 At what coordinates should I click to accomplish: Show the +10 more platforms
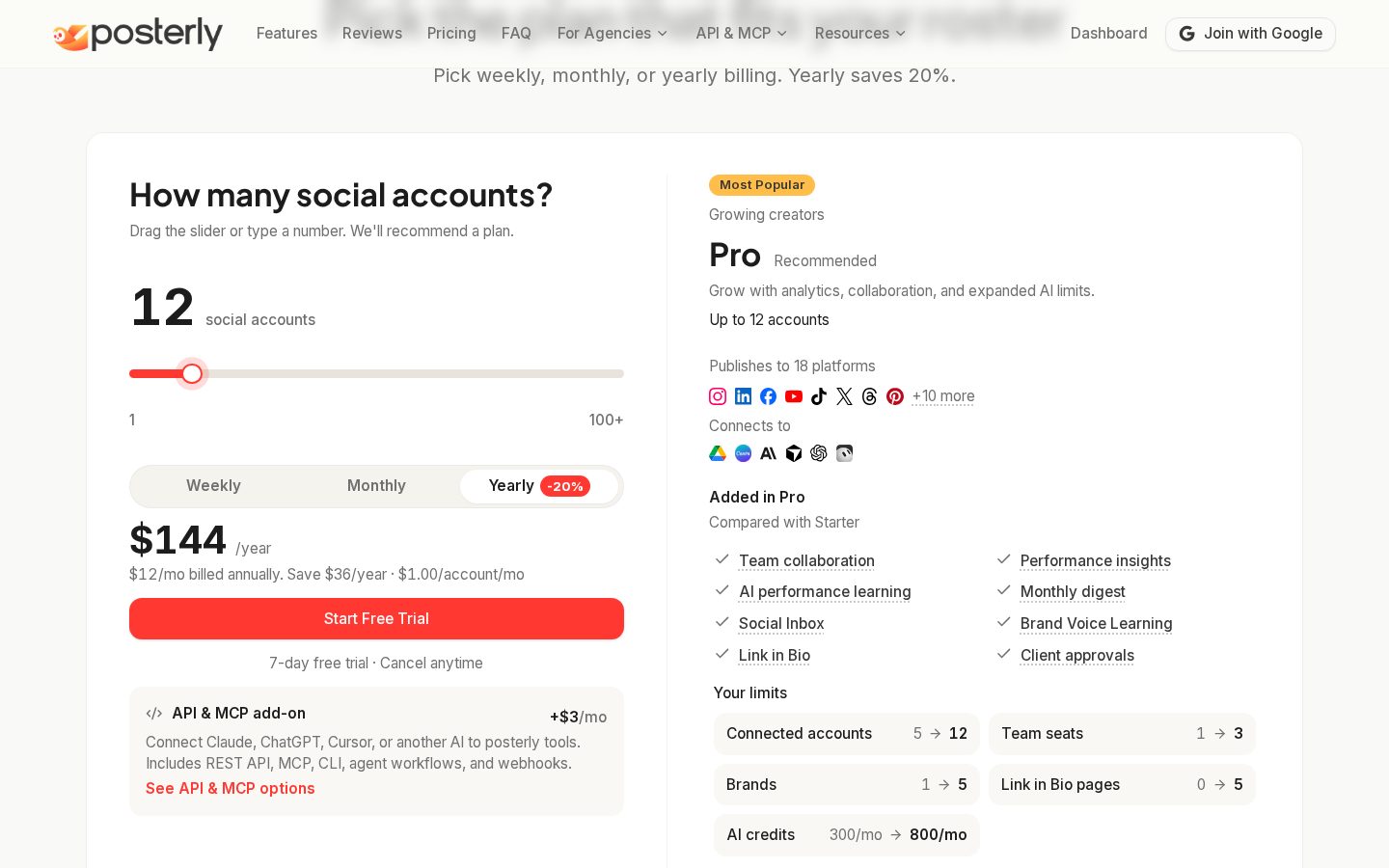click(x=943, y=396)
